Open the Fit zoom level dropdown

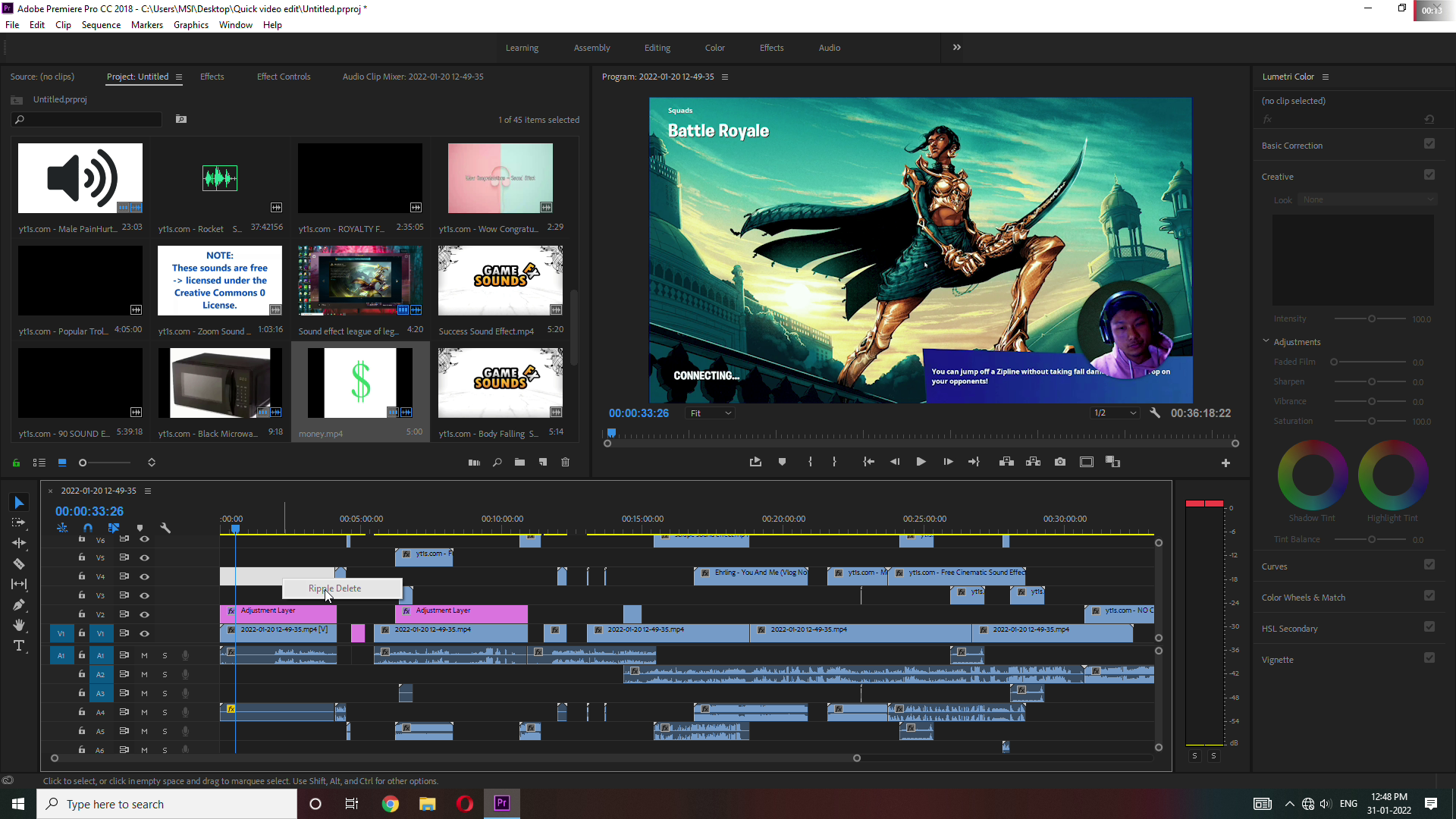click(x=710, y=413)
